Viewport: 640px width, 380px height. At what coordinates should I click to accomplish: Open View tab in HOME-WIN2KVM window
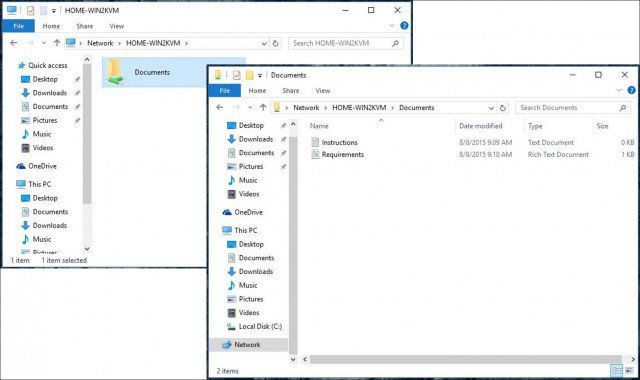pyautogui.click(x=116, y=26)
